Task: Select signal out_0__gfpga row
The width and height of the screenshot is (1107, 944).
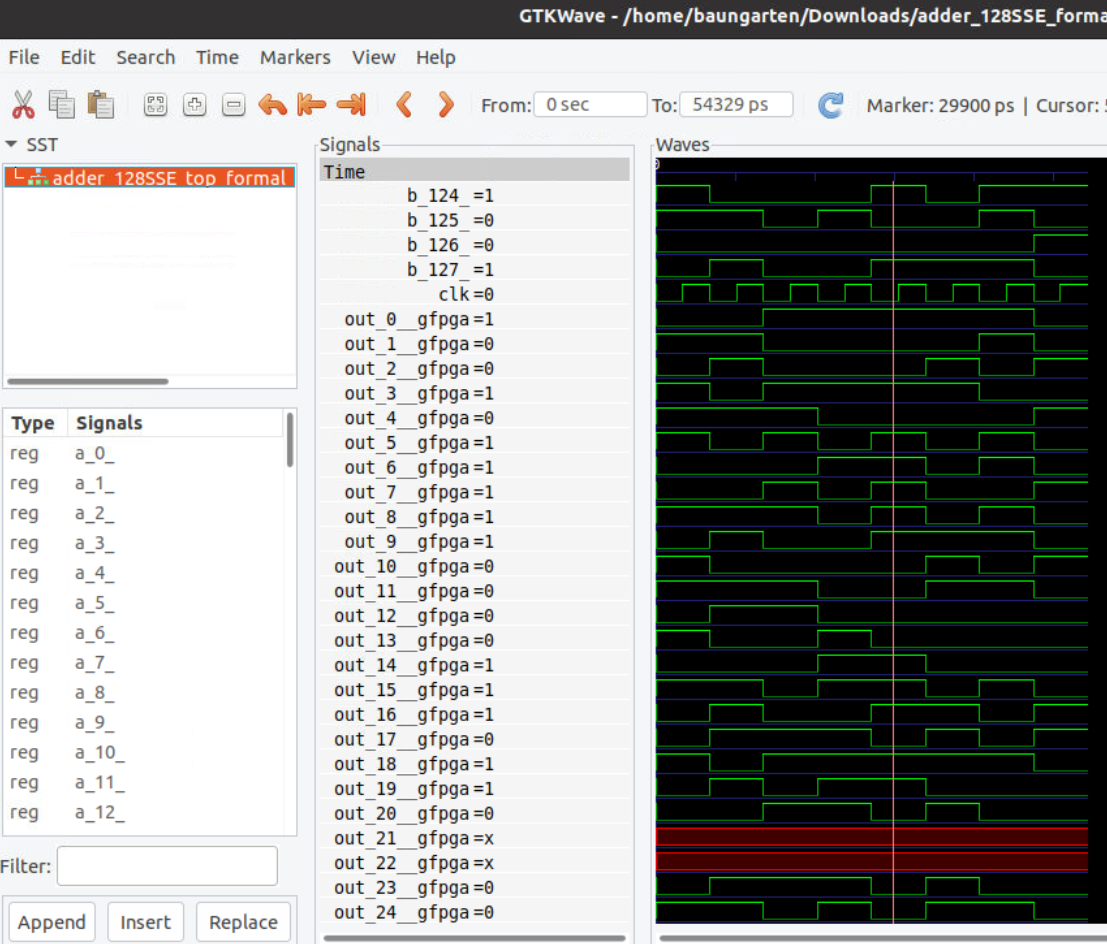Action: [474, 319]
